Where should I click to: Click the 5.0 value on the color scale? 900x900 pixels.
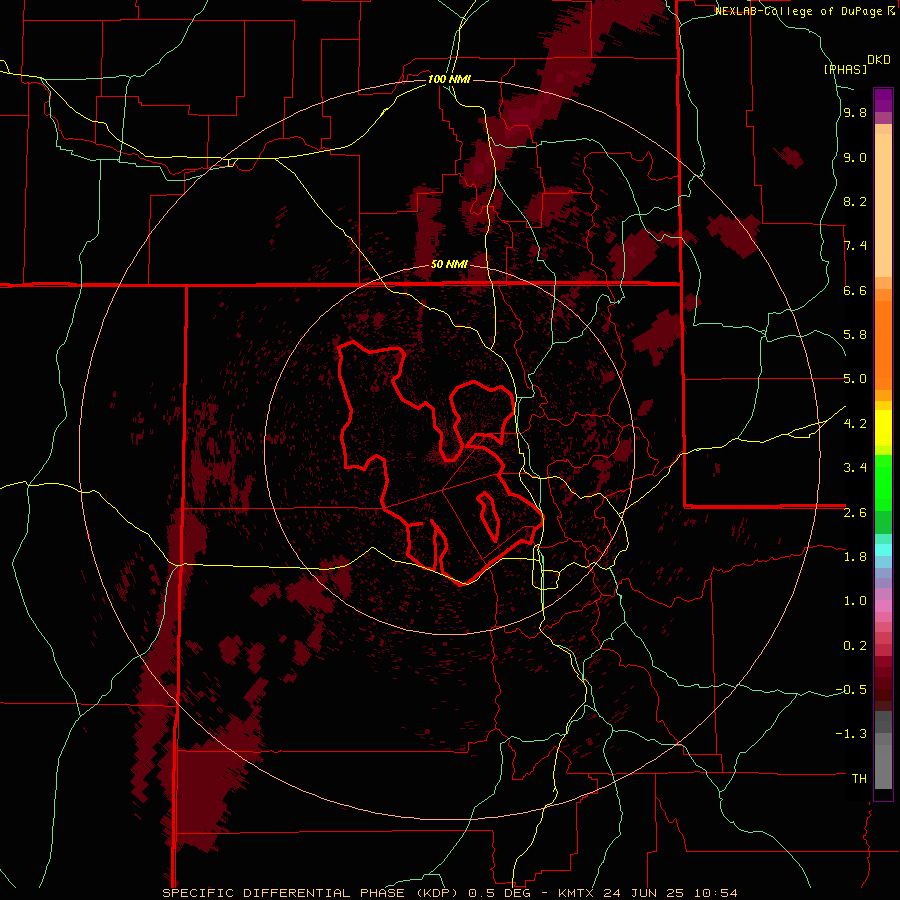pos(855,379)
